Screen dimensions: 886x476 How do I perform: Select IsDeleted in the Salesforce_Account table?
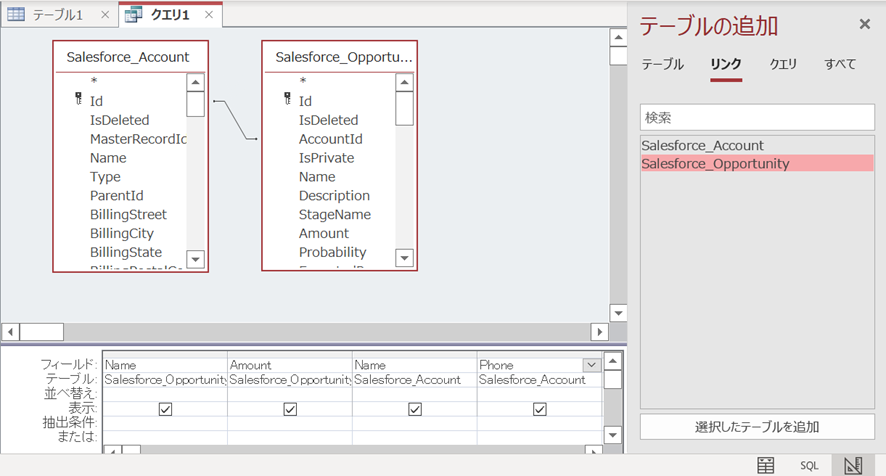[x=120, y=120]
